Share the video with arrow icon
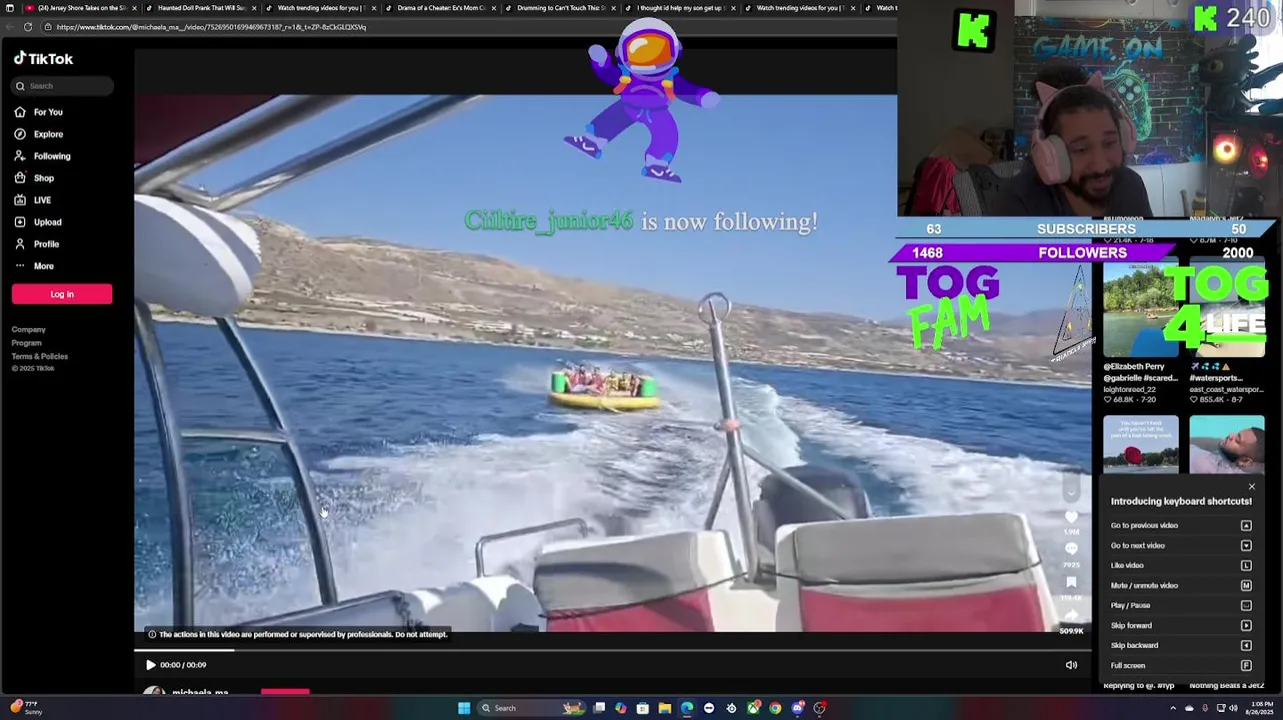The height and width of the screenshot is (720, 1283). [x=1071, y=616]
